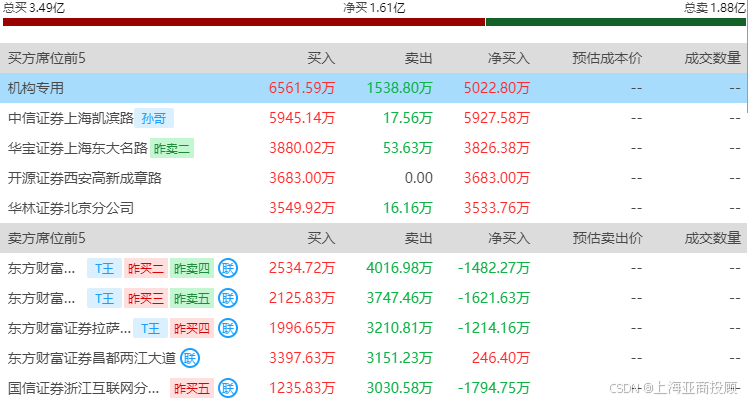Select the 机构专用 row name
Viewport: 748px width, 401px height.
(36, 88)
